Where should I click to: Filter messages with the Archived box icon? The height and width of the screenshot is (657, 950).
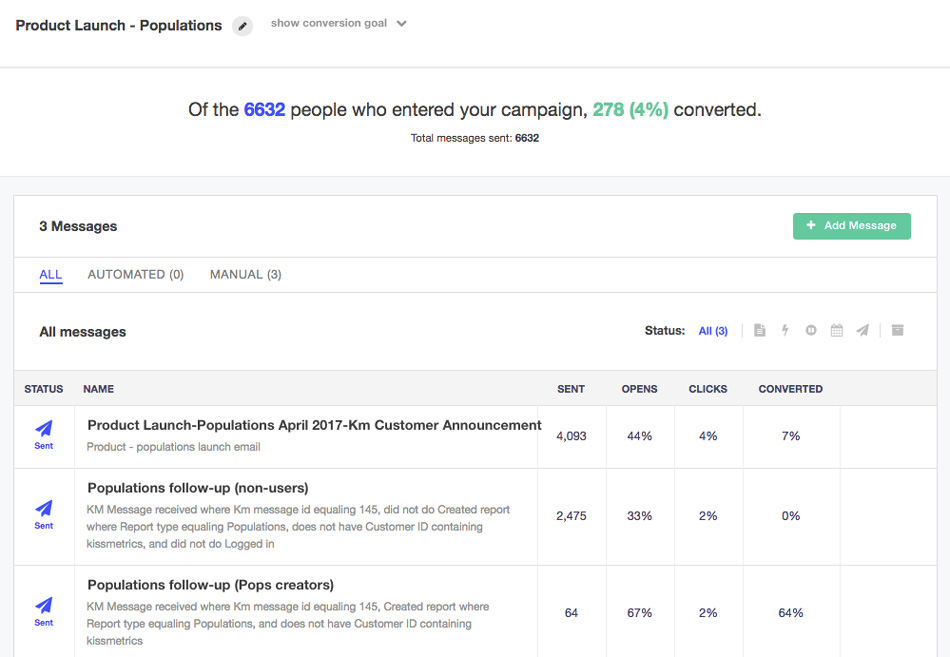click(x=897, y=330)
